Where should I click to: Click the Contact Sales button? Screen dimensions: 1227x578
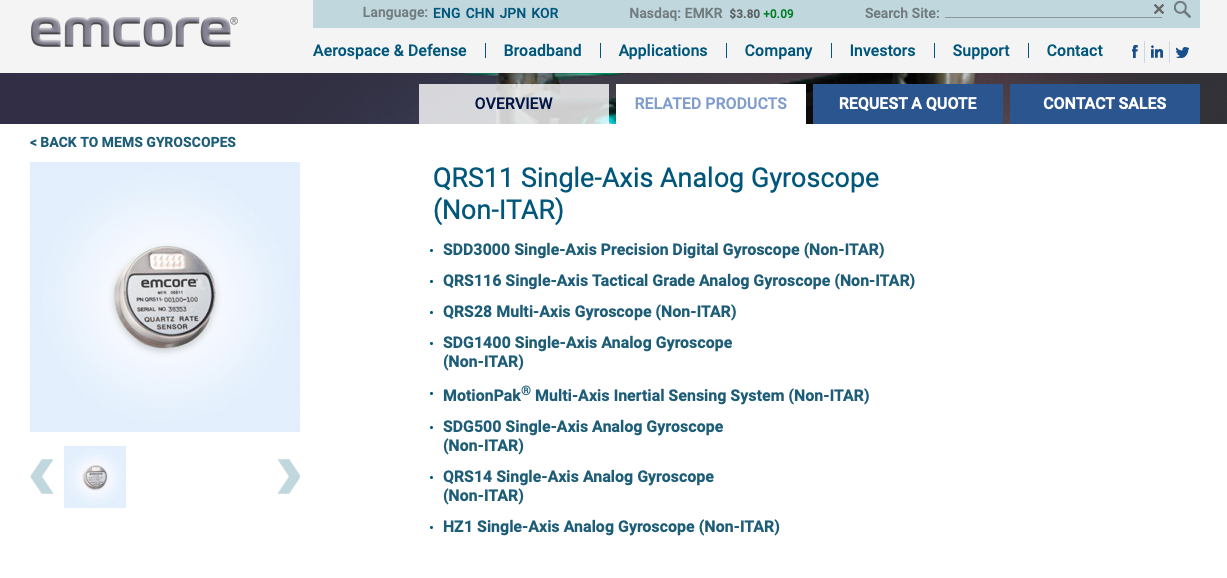click(1105, 104)
